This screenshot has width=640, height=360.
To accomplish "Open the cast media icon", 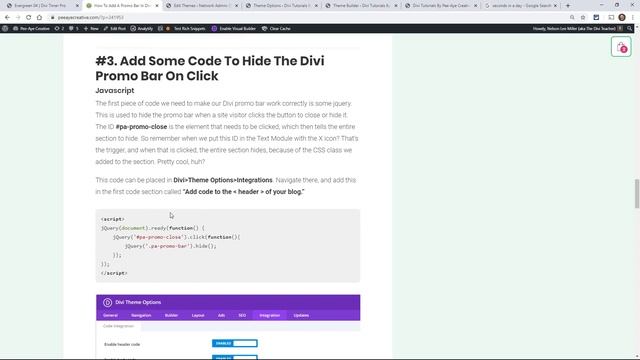I will tap(611, 18).
